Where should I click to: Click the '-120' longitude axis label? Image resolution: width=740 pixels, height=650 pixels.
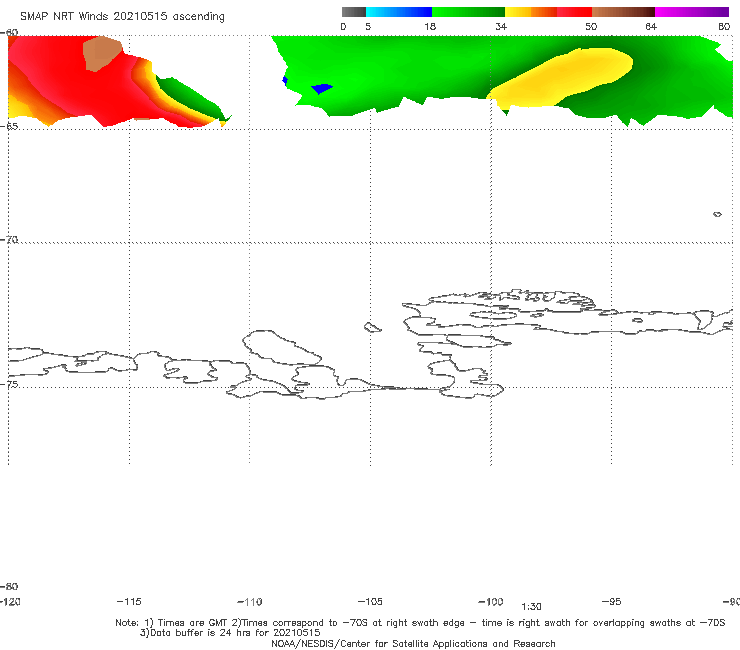click(10, 602)
